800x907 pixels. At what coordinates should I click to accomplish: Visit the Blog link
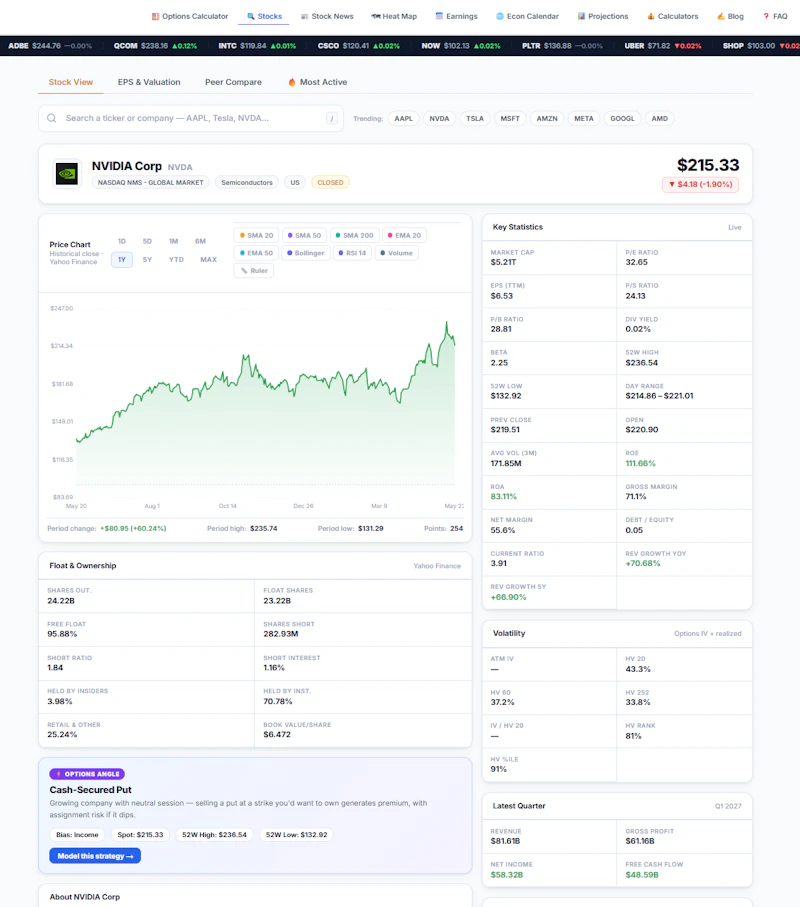pos(730,16)
